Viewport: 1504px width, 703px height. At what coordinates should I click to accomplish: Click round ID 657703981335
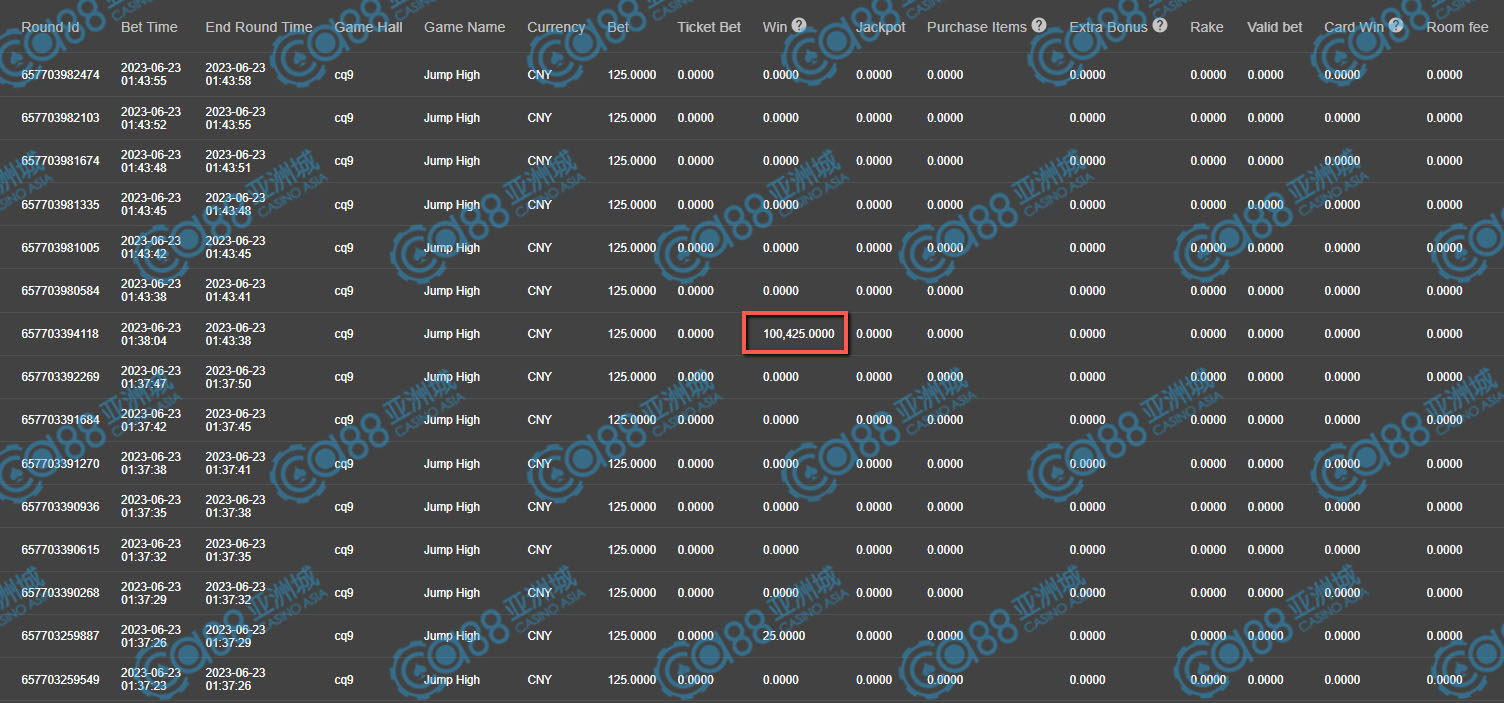60,205
